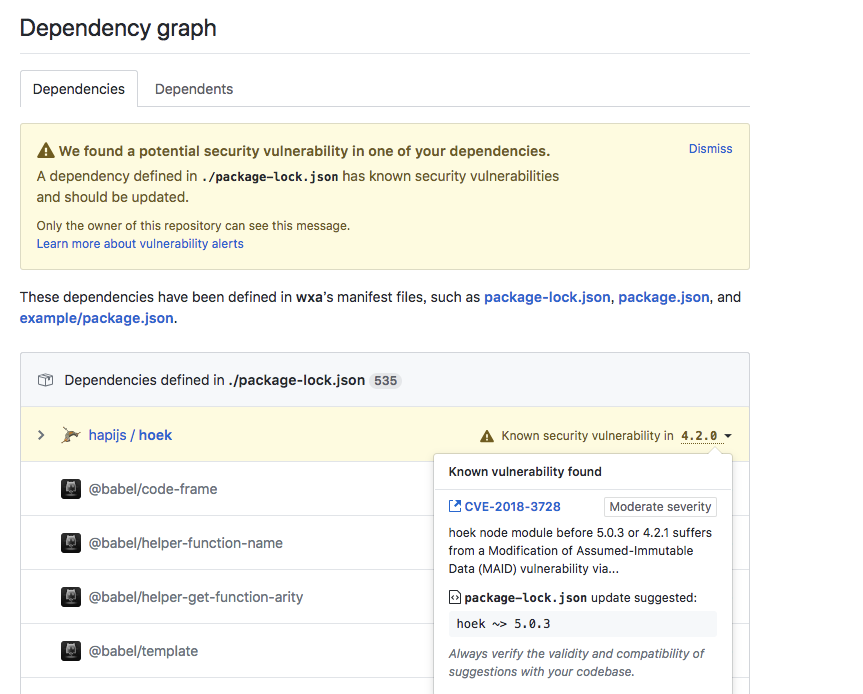Click the @babel/helper-function-name package icon
This screenshot has width=863, height=694.
70,543
